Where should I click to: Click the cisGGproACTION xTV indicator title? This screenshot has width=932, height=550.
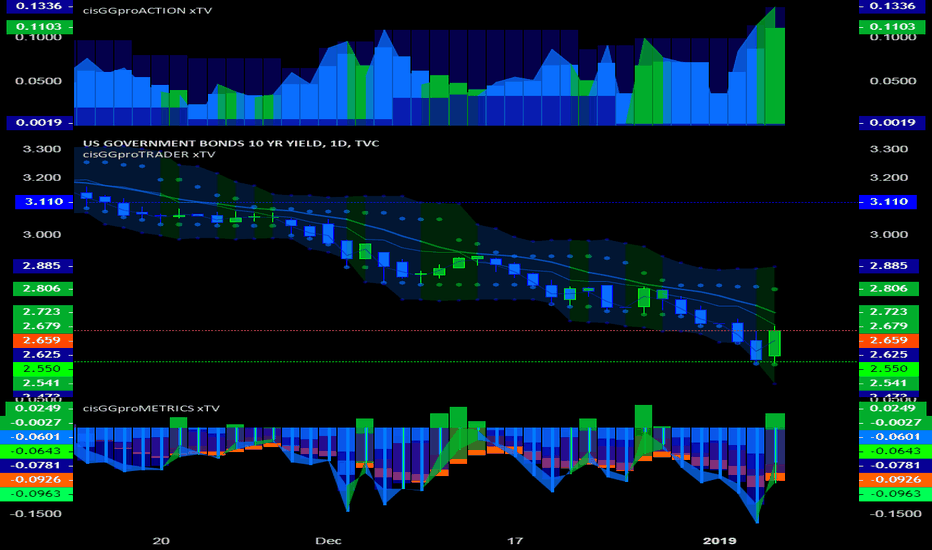point(147,11)
